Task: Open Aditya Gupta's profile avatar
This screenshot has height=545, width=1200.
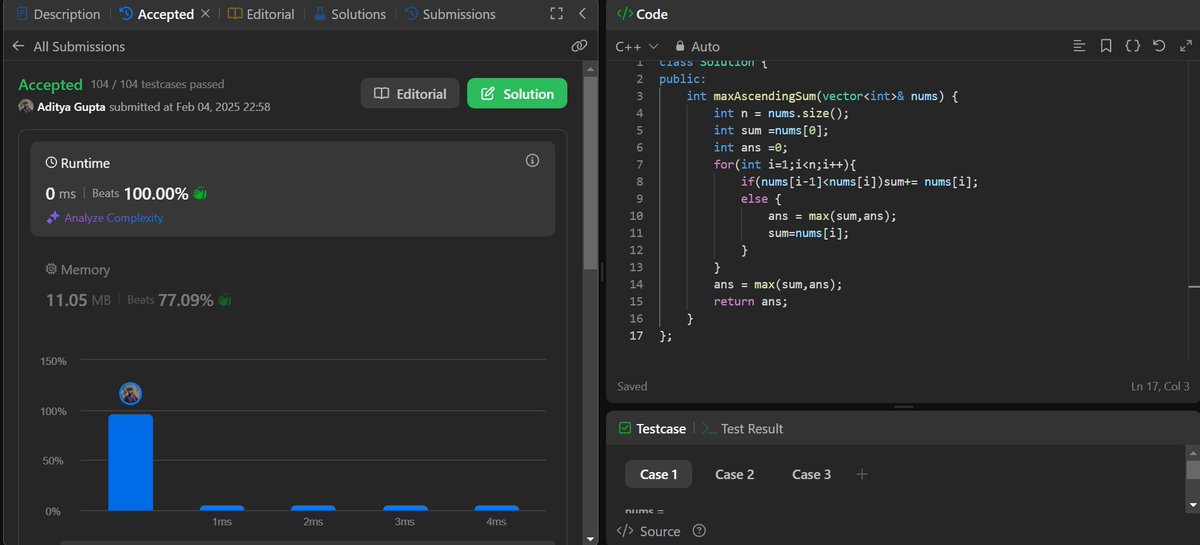Action: point(26,106)
